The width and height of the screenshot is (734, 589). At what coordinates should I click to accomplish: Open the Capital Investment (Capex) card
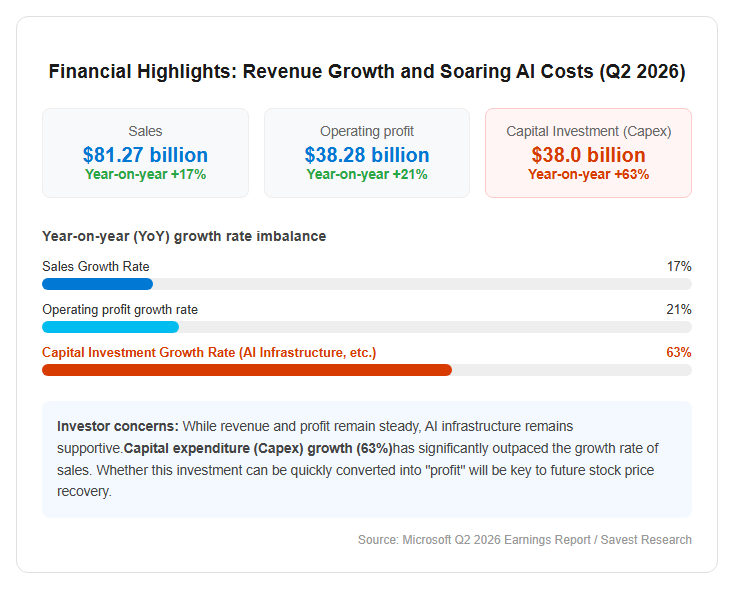588,153
